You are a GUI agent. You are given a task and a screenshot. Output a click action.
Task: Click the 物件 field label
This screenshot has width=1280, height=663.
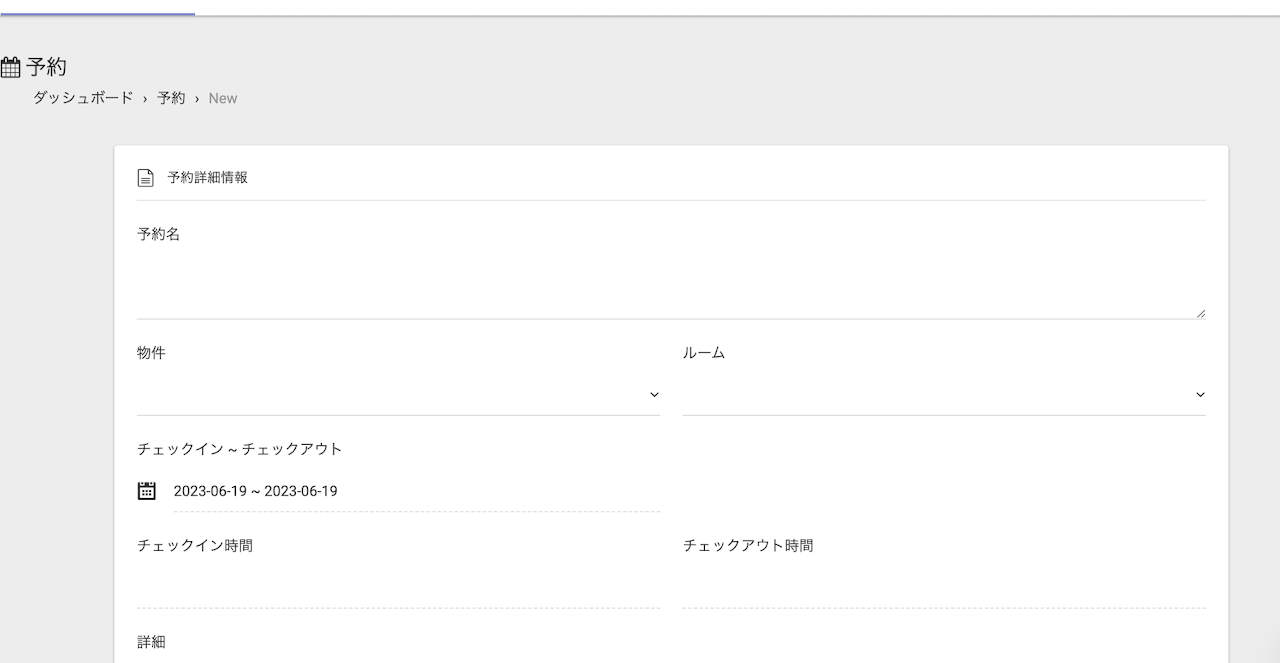[151, 353]
